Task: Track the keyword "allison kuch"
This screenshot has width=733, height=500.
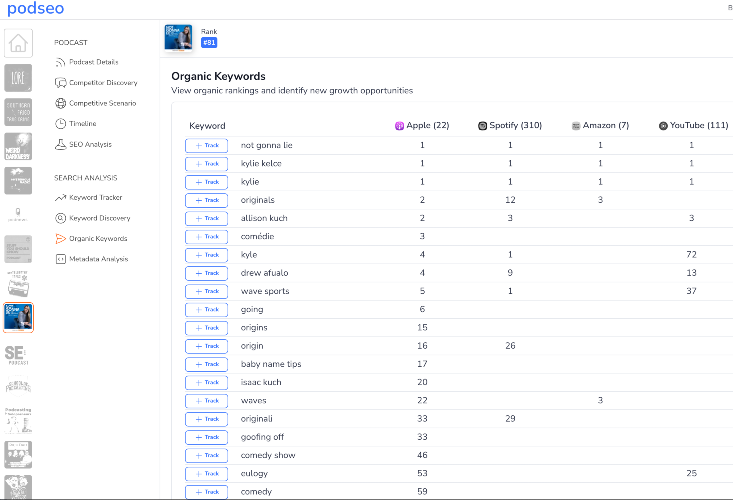Action: [x=207, y=219]
